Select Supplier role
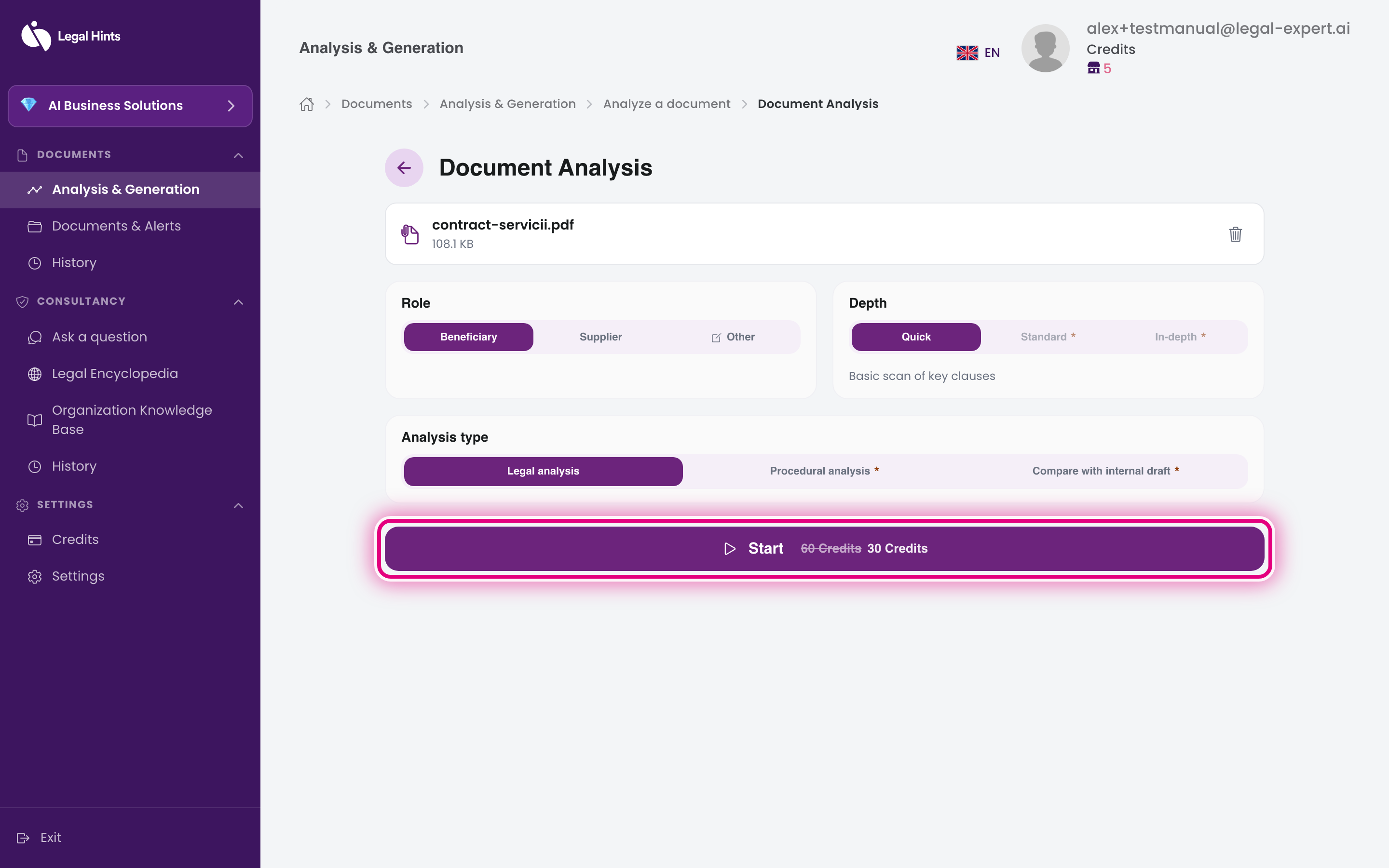1389x868 pixels. tap(600, 337)
